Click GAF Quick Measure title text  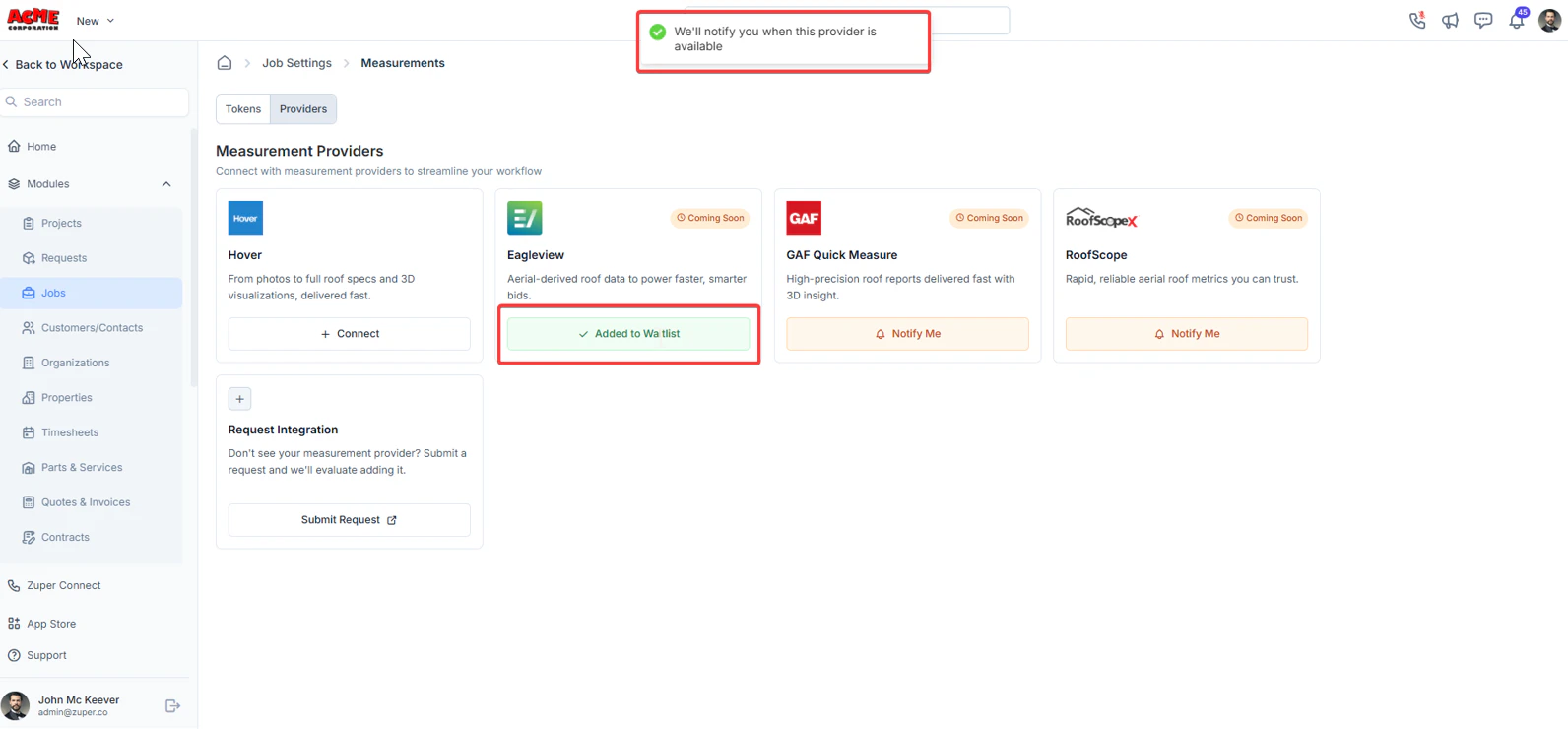coord(842,255)
